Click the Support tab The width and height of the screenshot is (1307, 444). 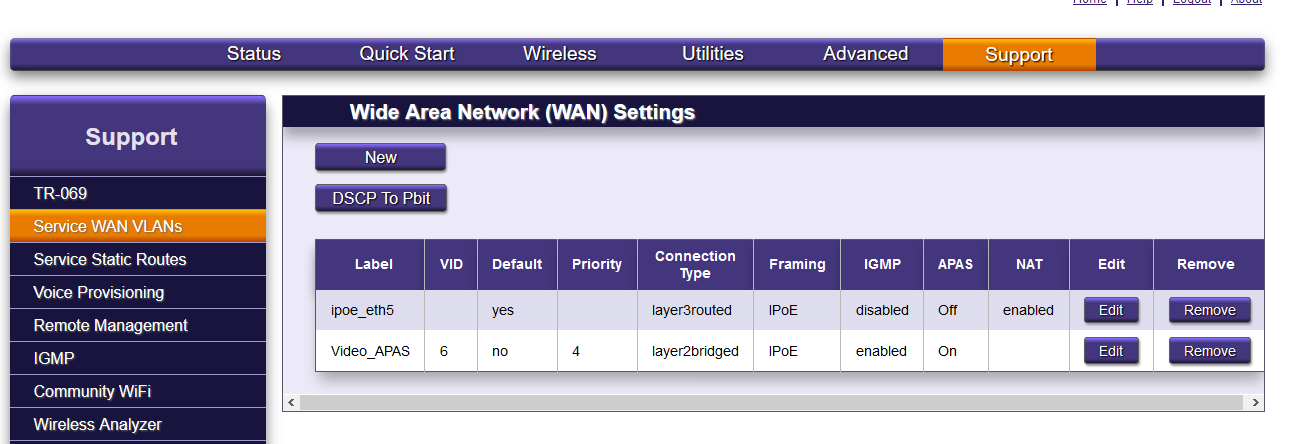point(1018,55)
